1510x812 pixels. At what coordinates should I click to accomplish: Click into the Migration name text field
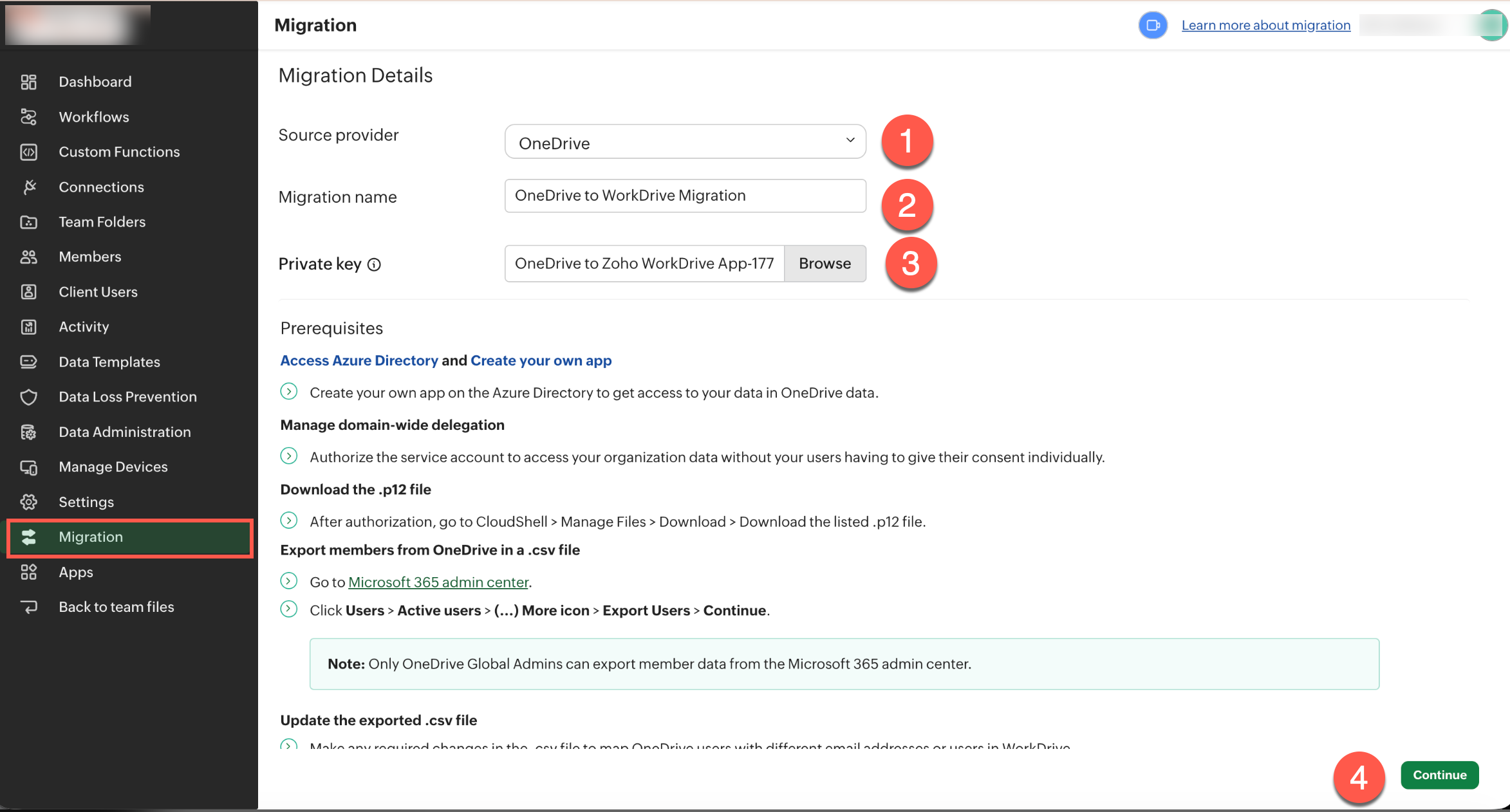coord(685,196)
